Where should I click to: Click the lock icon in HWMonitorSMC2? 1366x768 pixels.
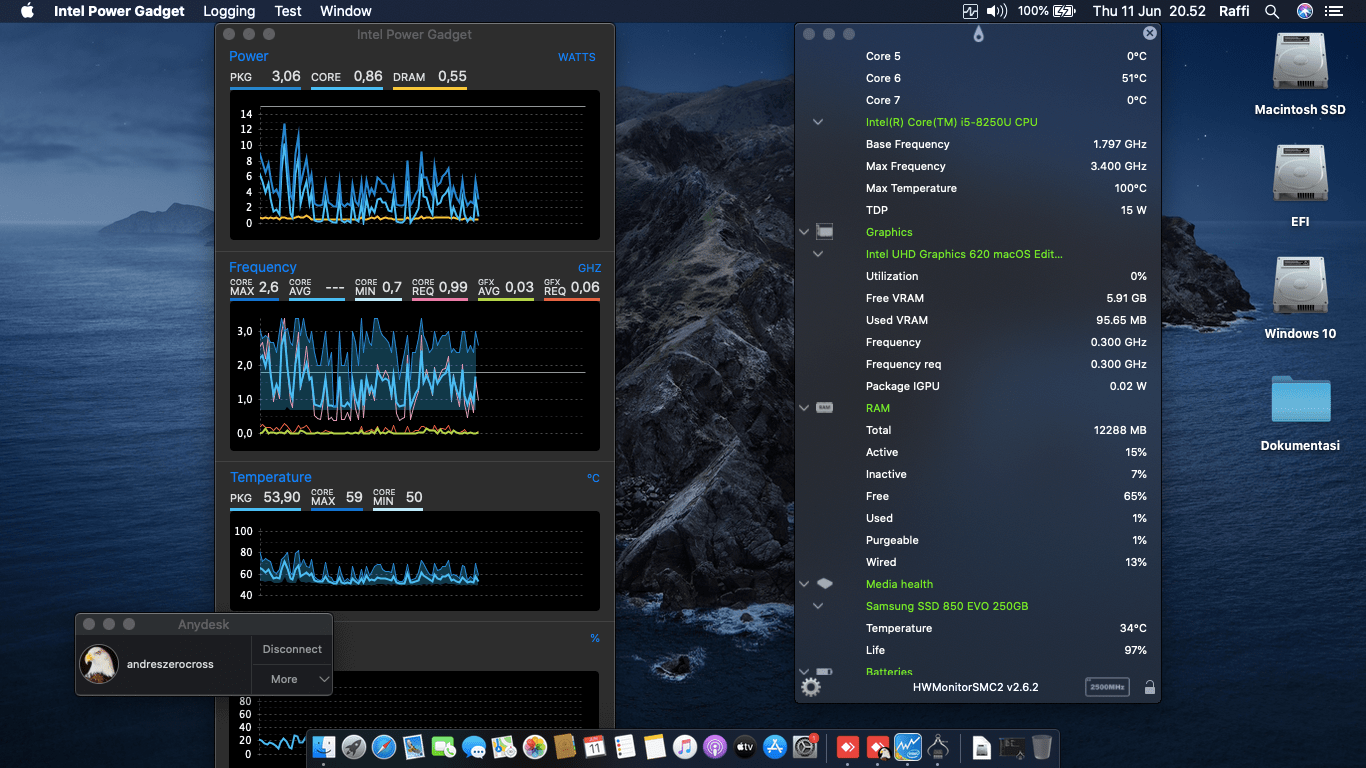[1150, 687]
